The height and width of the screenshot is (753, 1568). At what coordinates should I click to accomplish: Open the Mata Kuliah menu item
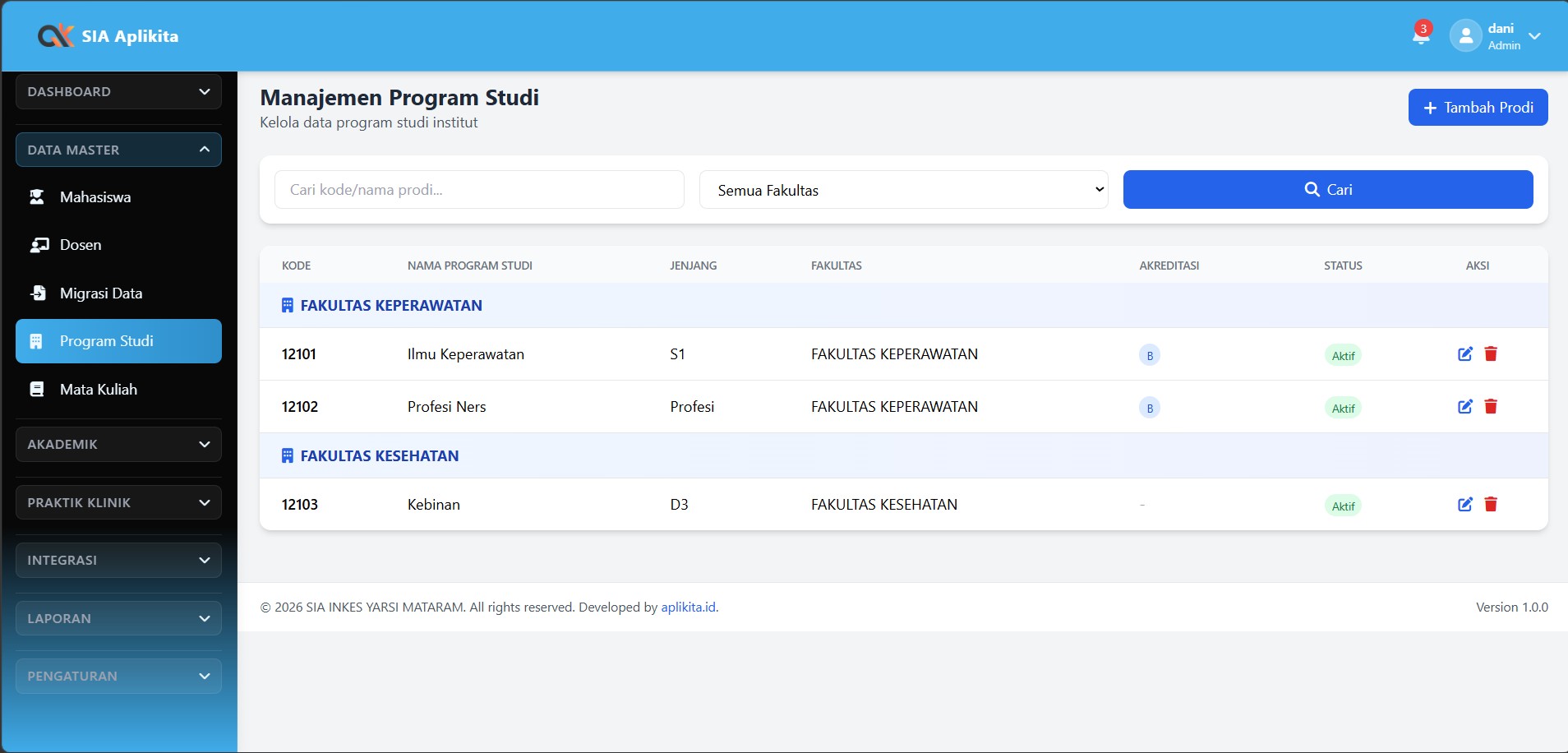[99, 390]
